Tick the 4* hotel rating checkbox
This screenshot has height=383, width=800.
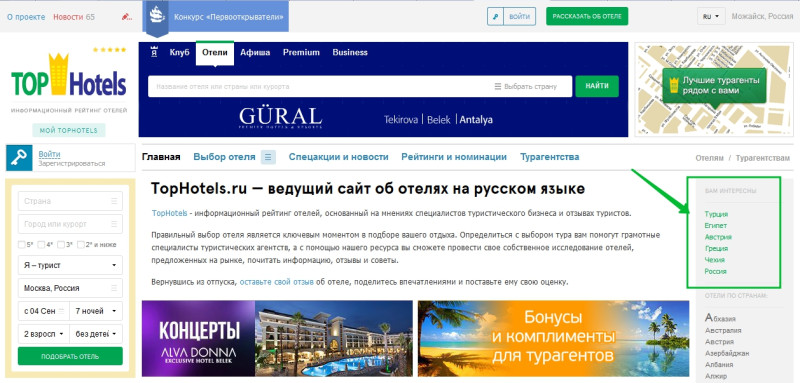point(41,245)
